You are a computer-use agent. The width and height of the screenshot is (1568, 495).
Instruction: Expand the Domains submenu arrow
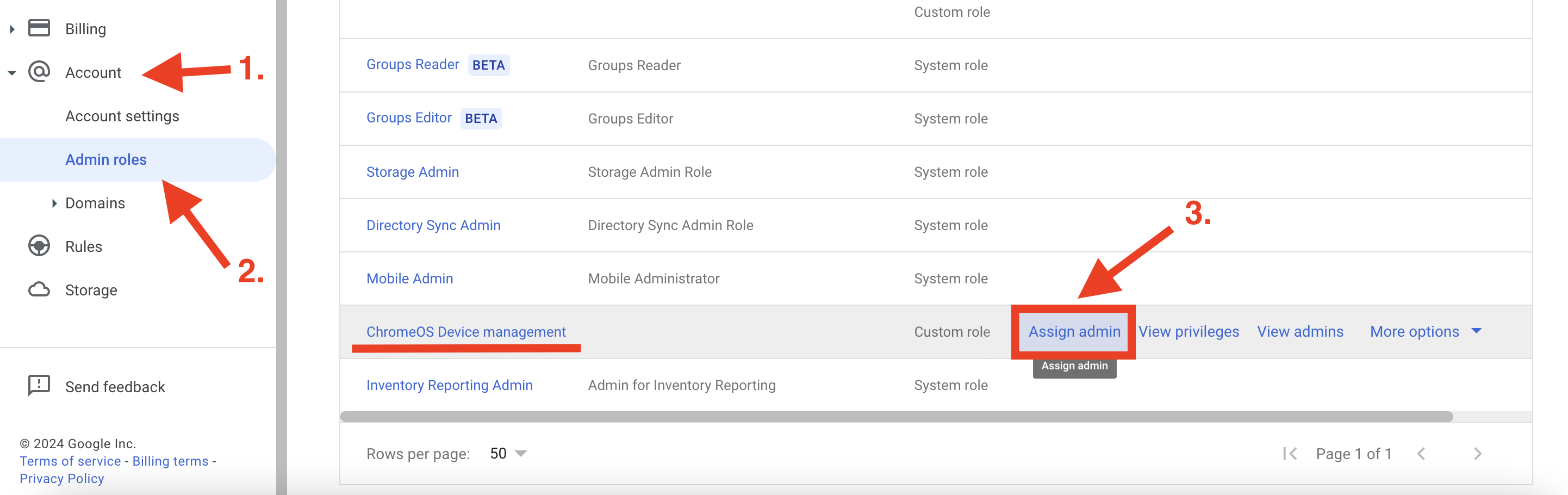coord(54,203)
